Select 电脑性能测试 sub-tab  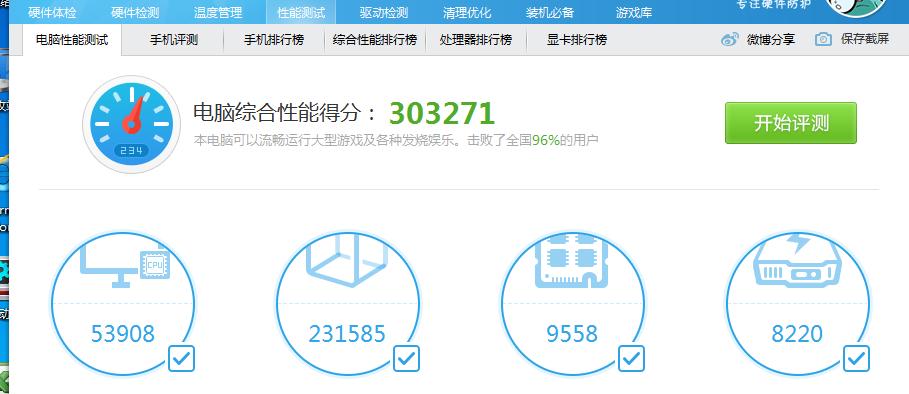(x=72, y=40)
